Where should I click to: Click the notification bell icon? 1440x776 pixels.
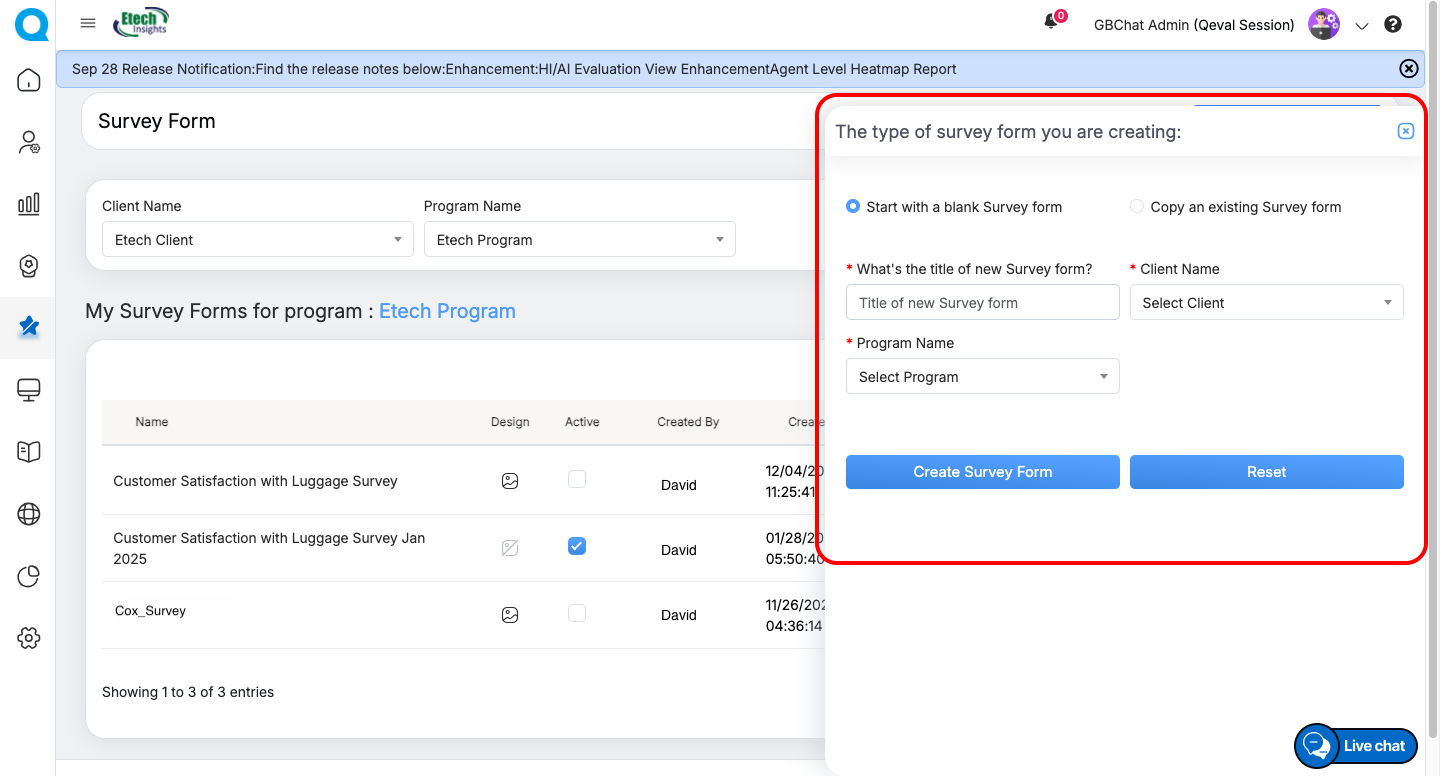[1051, 22]
